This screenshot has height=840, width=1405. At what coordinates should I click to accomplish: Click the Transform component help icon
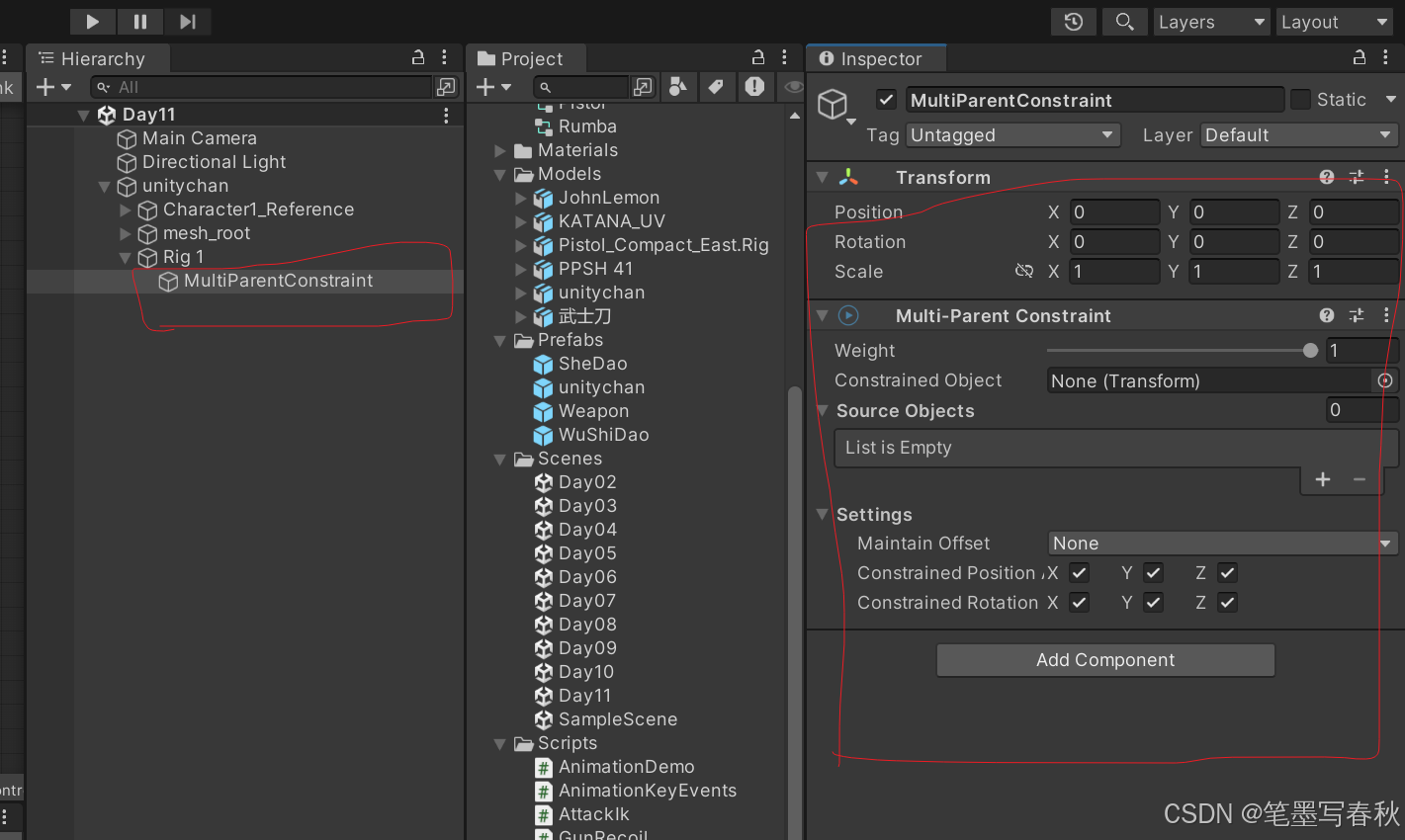(x=1327, y=177)
